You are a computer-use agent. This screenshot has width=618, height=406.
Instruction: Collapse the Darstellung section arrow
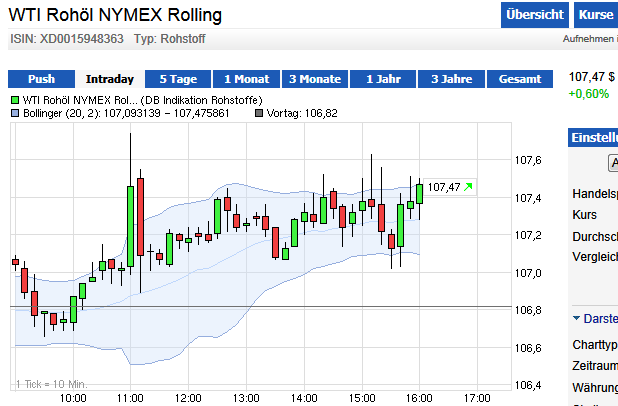click(x=576, y=318)
